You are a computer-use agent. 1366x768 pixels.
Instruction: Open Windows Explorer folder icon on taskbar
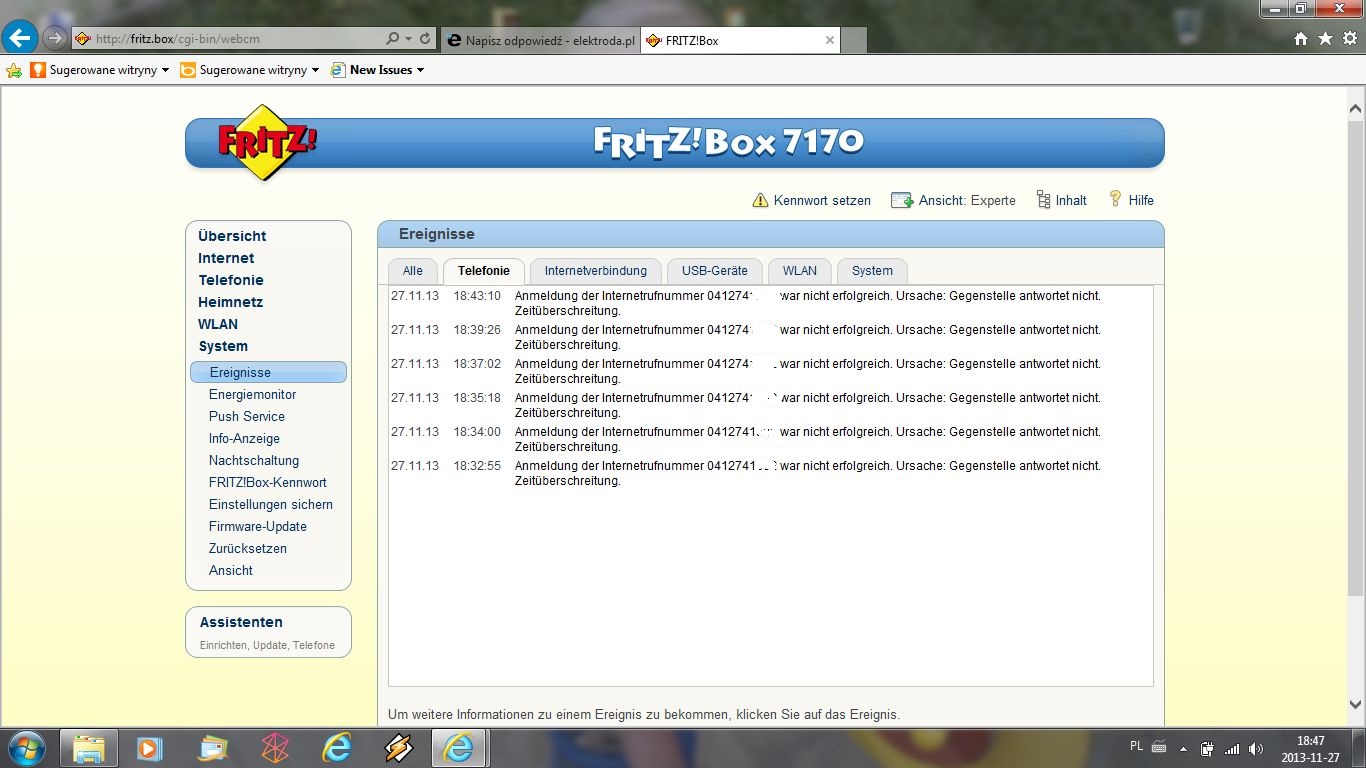(89, 748)
